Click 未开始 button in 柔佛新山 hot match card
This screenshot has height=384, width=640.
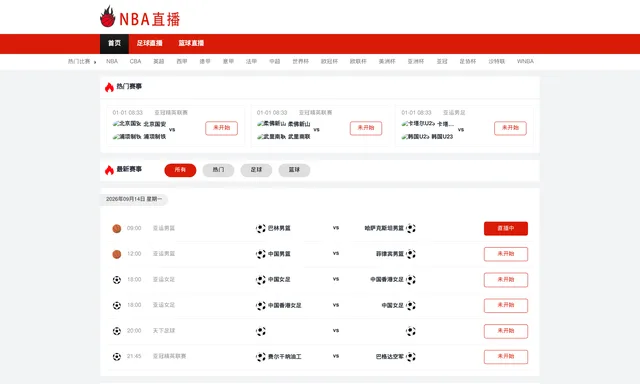pos(366,128)
